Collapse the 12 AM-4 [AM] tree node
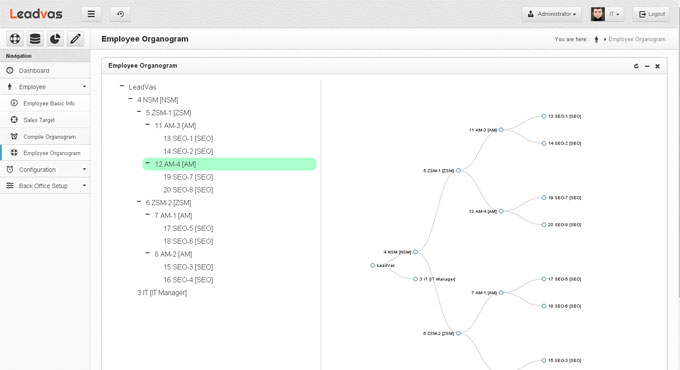This screenshot has height=370, width=680. (x=147, y=163)
